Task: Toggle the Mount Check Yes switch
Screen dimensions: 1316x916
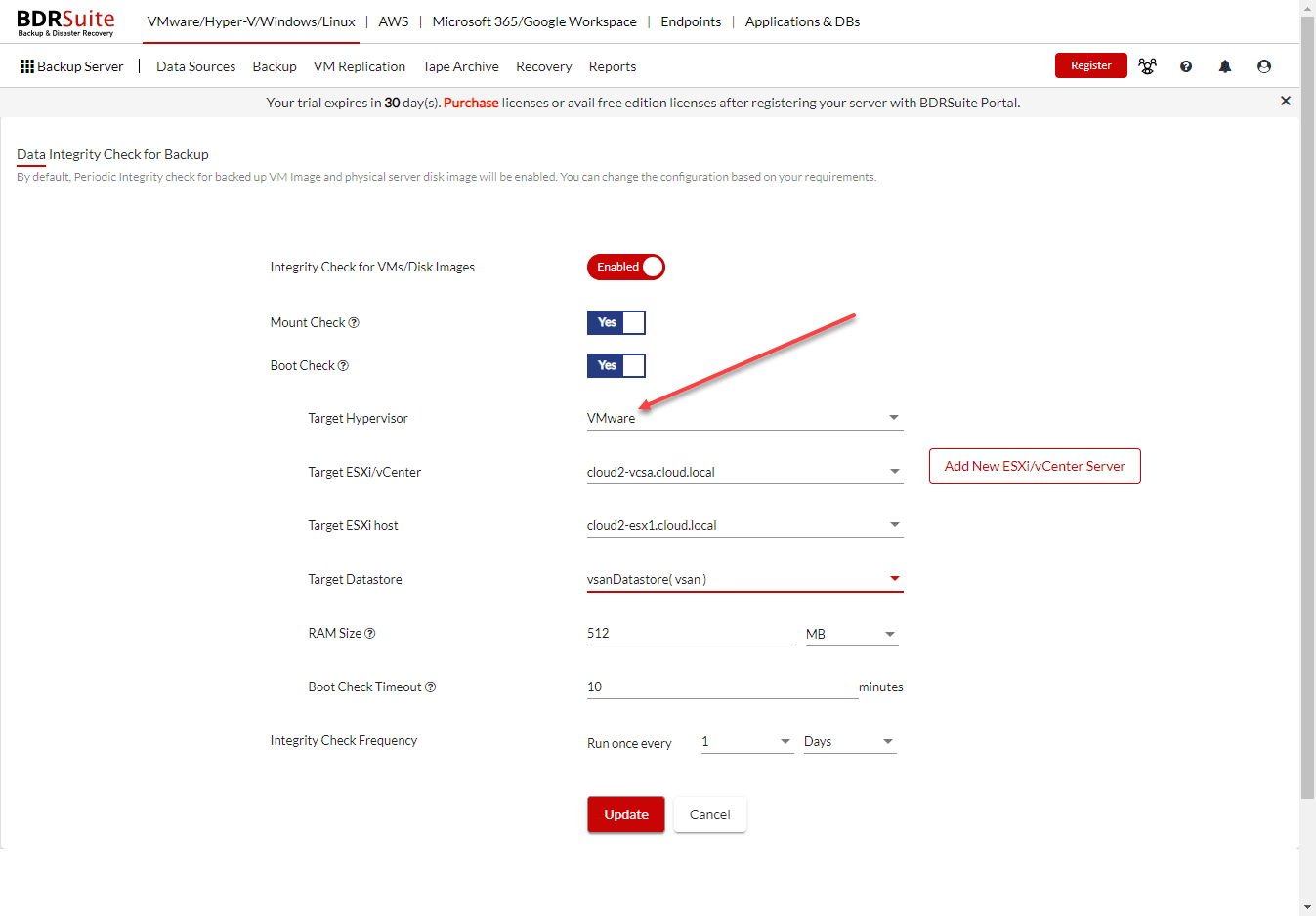Action: pyautogui.click(x=616, y=322)
